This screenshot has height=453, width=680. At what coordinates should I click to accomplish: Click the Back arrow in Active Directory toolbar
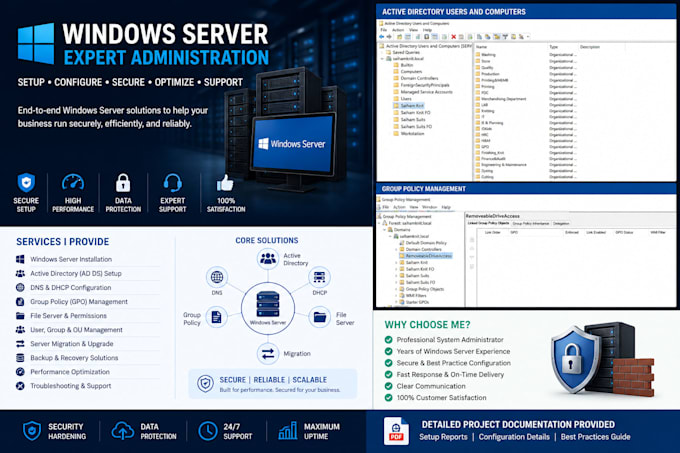tap(382, 37)
